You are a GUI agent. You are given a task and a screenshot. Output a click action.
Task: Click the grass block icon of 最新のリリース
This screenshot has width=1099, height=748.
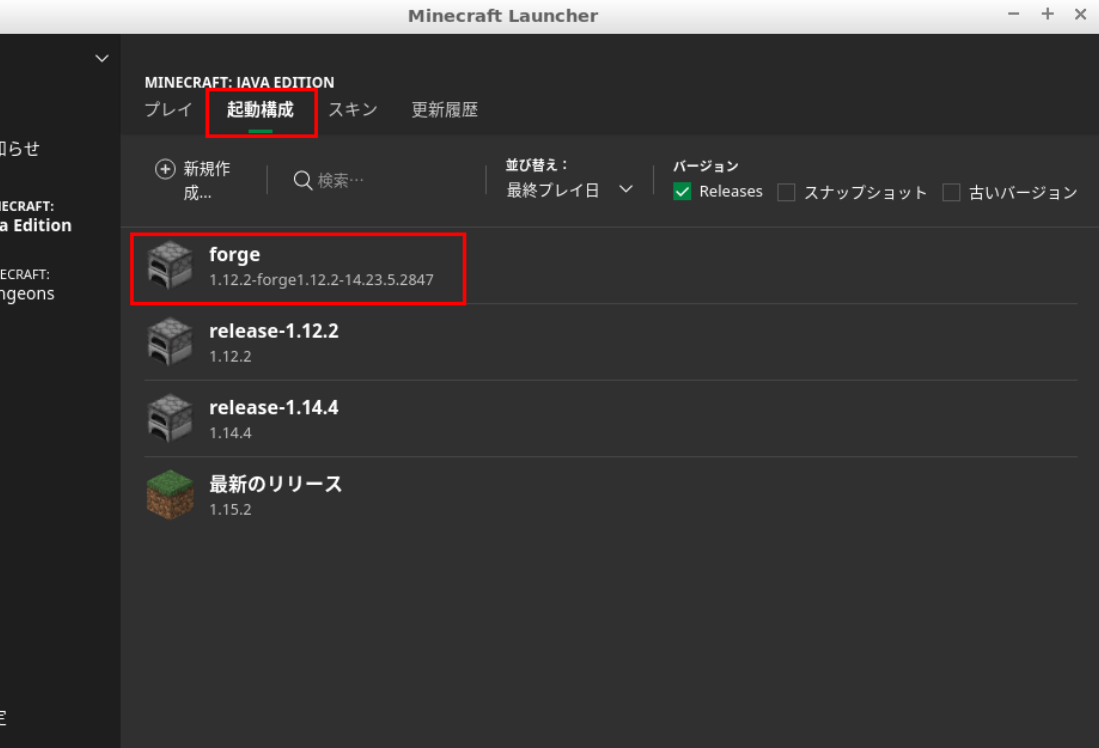point(170,494)
